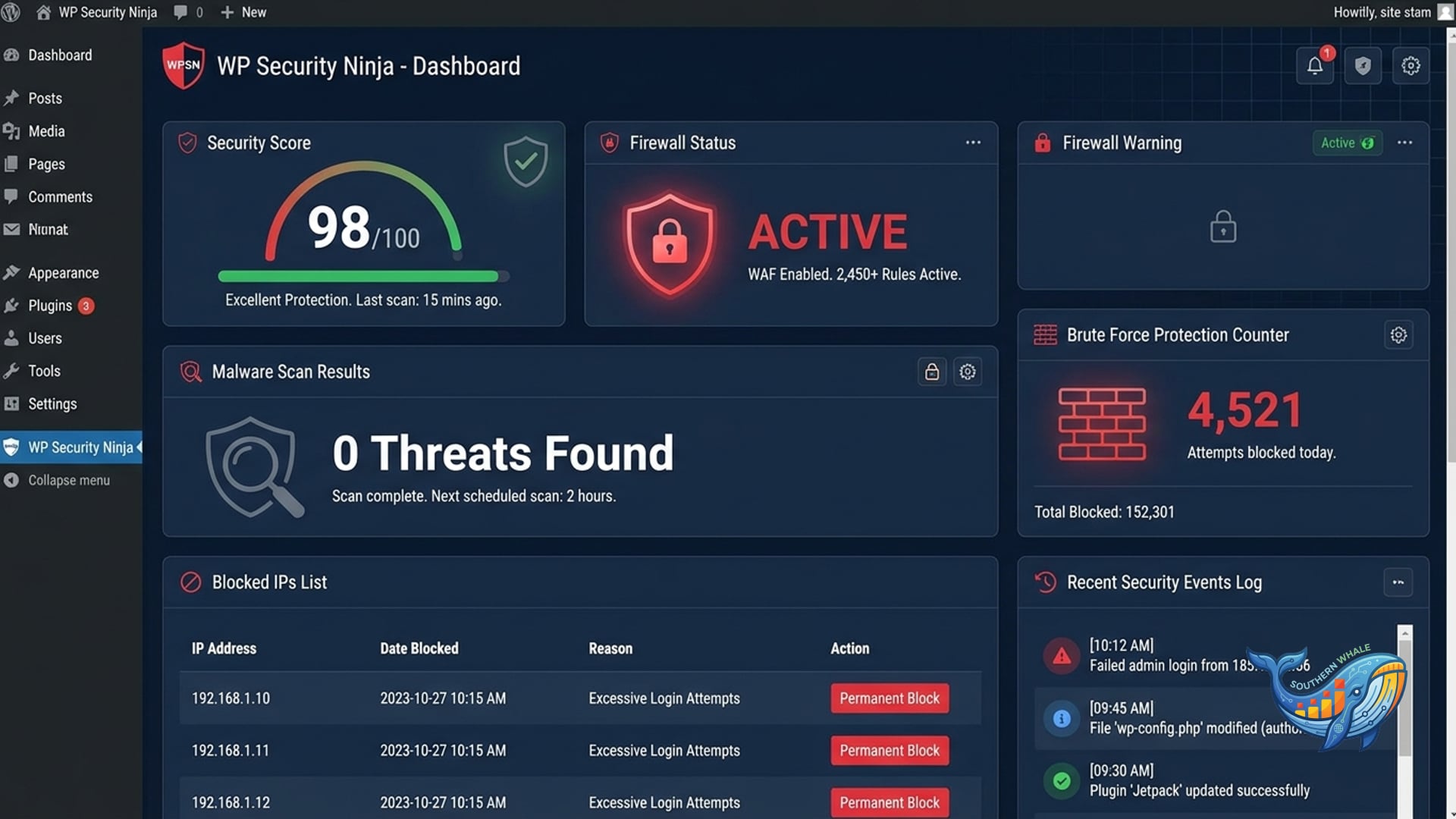This screenshot has width=1456, height=819.
Task: Click the Reason column header
Action: tap(610, 648)
